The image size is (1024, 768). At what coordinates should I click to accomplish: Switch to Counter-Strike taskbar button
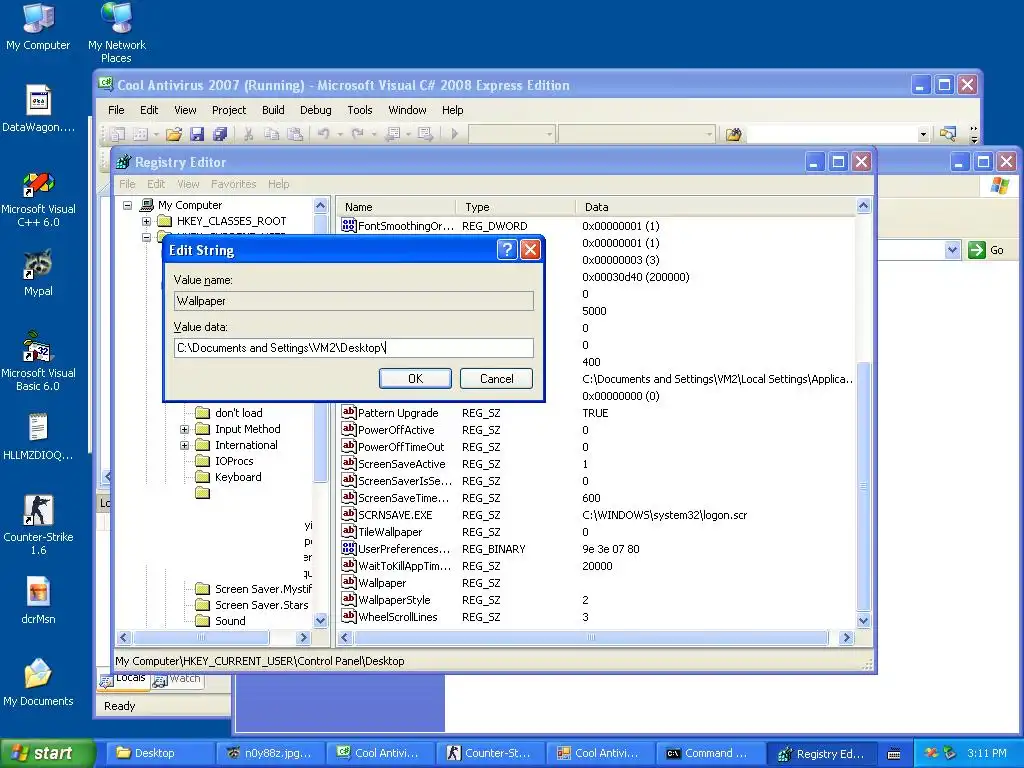pos(490,753)
